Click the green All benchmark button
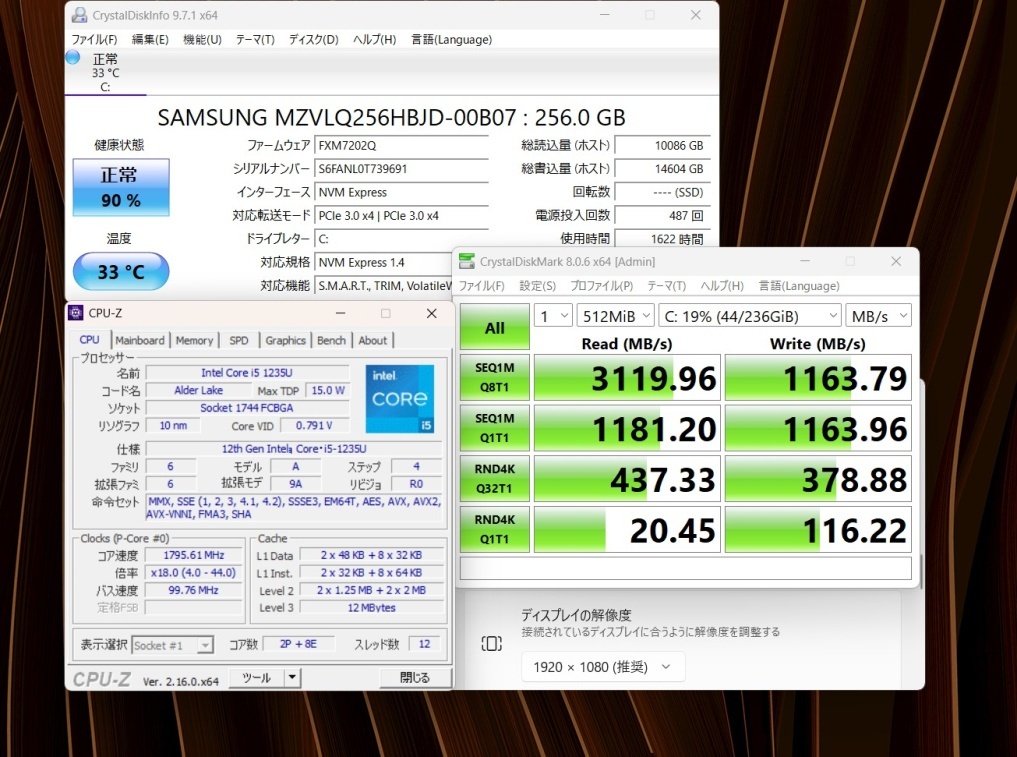 [x=495, y=327]
